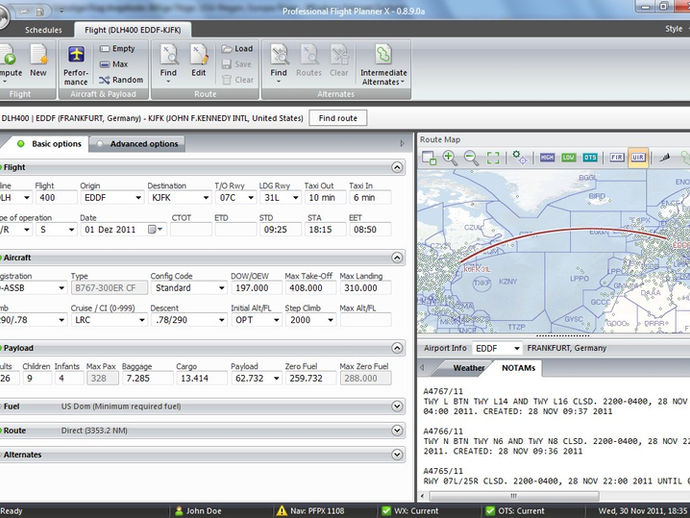
Task: Select Flight (DLH400 EDDF-KJFK) tab
Action: [132, 30]
